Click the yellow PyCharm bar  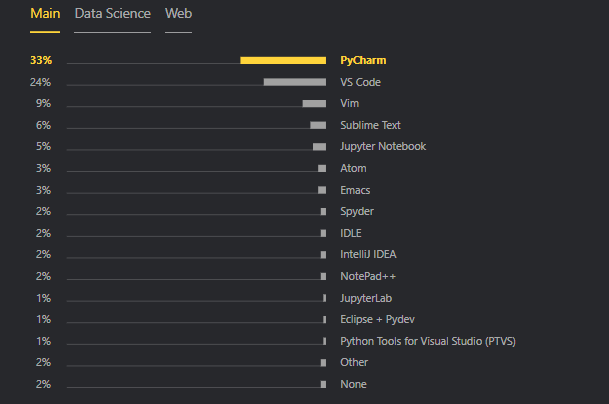click(x=283, y=60)
